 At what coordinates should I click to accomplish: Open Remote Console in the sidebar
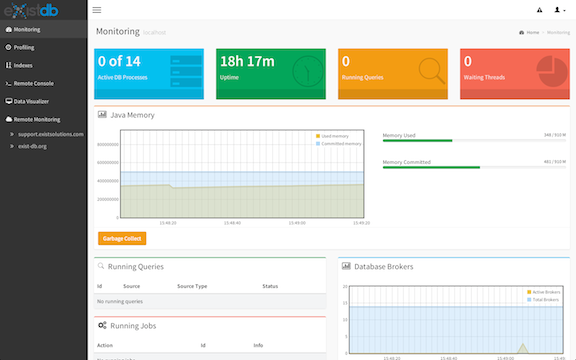pyautogui.click(x=43, y=83)
